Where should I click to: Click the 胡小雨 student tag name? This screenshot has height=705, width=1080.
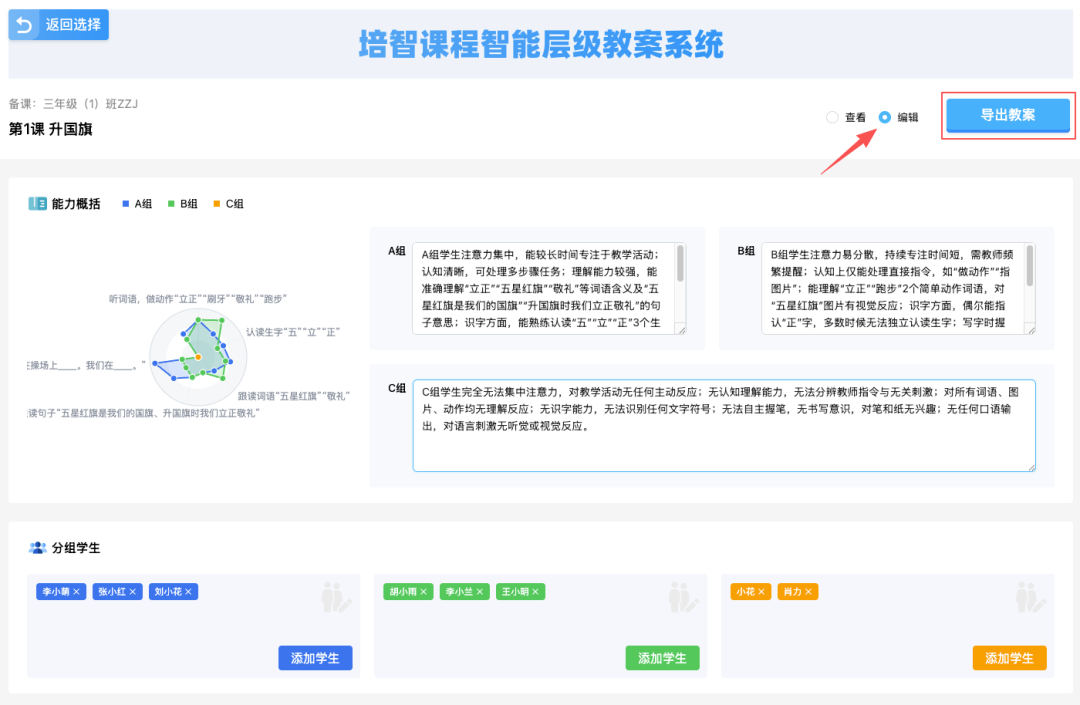click(x=403, y=591)
